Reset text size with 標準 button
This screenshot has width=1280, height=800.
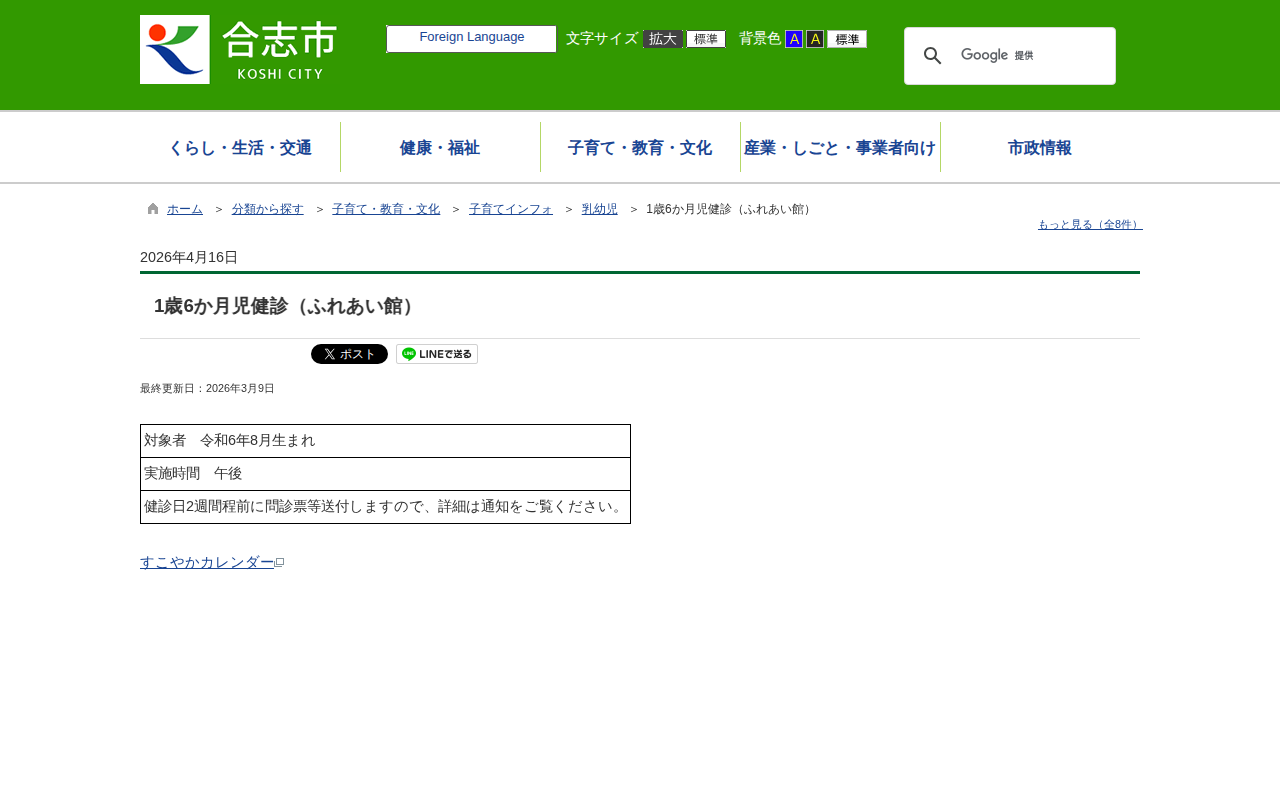706,39
